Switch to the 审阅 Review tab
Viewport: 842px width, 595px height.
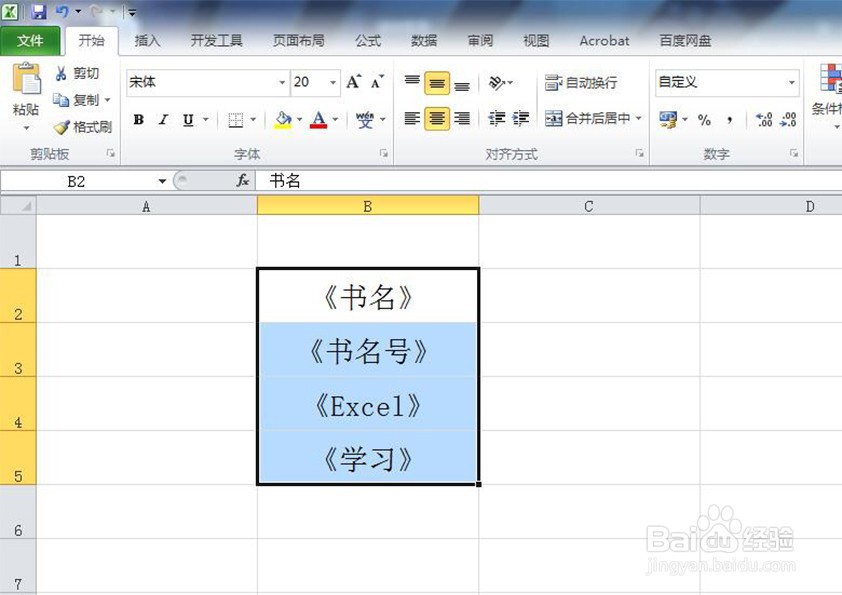[480, 41]
